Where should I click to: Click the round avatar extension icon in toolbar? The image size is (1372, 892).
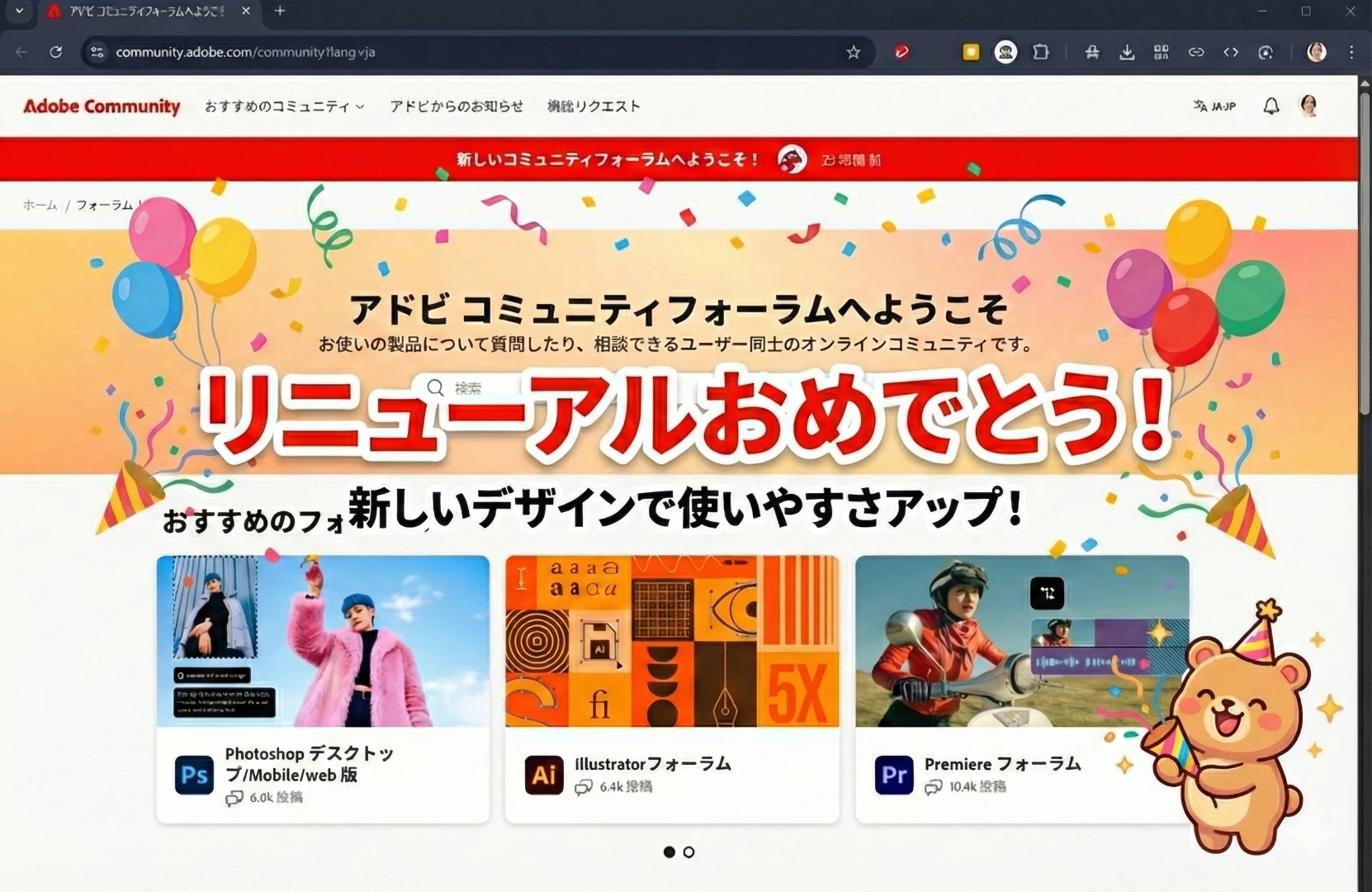click(1005, 52)
